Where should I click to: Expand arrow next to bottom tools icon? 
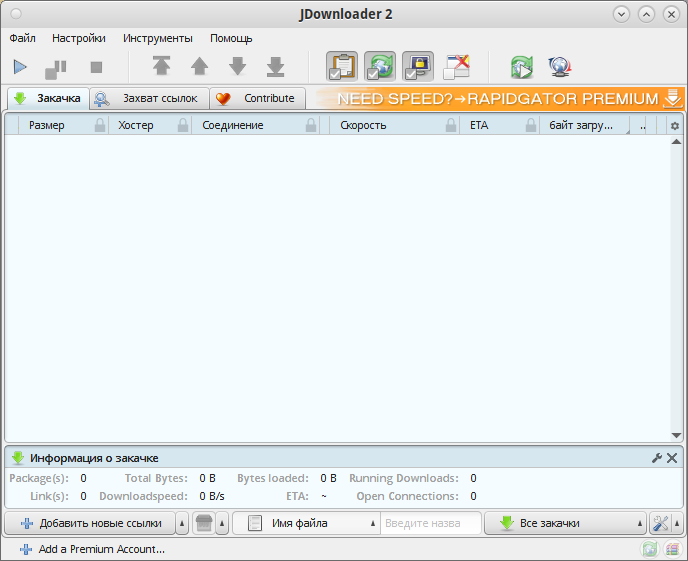coord(677,523)
